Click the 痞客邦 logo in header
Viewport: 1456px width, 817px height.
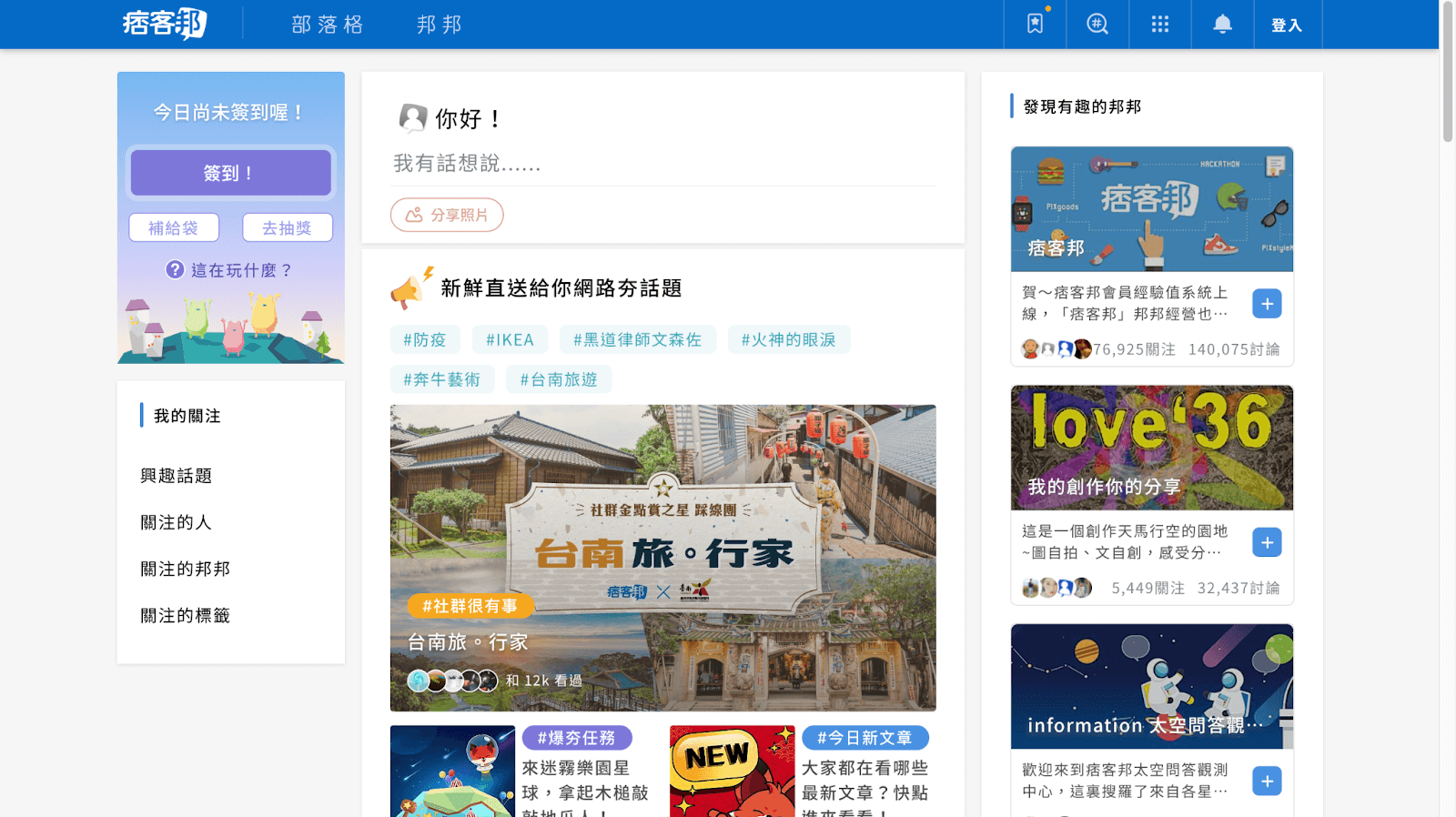[x=165, y=24]
